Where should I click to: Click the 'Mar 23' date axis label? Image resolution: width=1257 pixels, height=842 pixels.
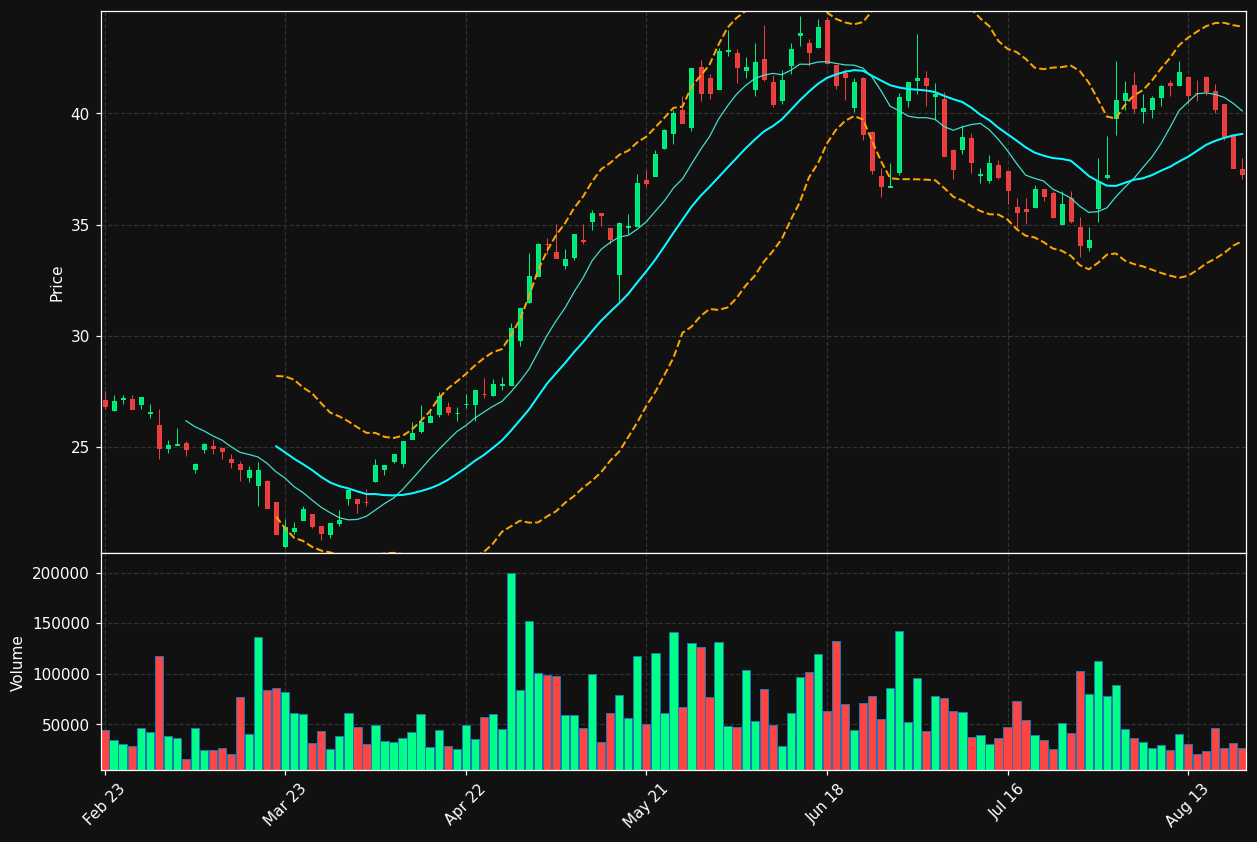tap(283, 804)
